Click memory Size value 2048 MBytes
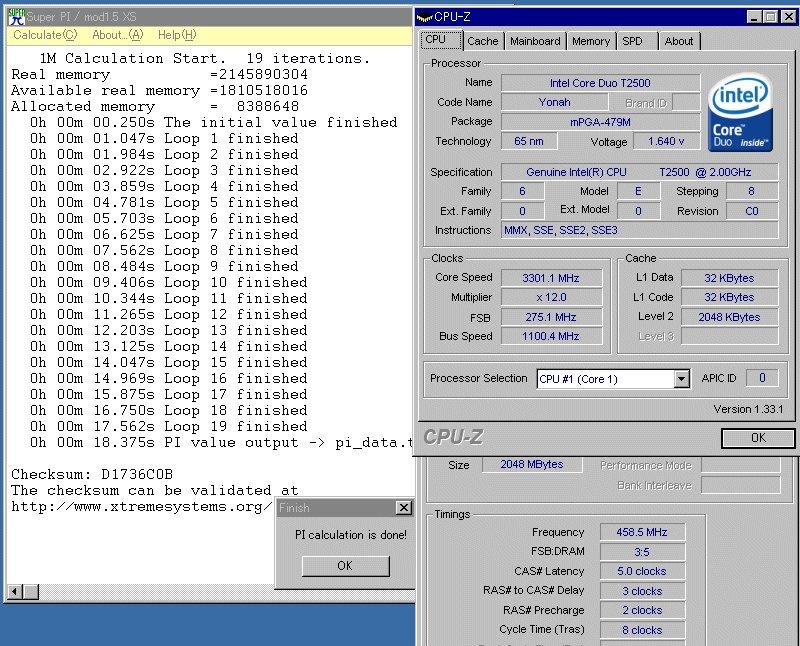The width and height of the screenshot is (800, 646). click(532, 464)
